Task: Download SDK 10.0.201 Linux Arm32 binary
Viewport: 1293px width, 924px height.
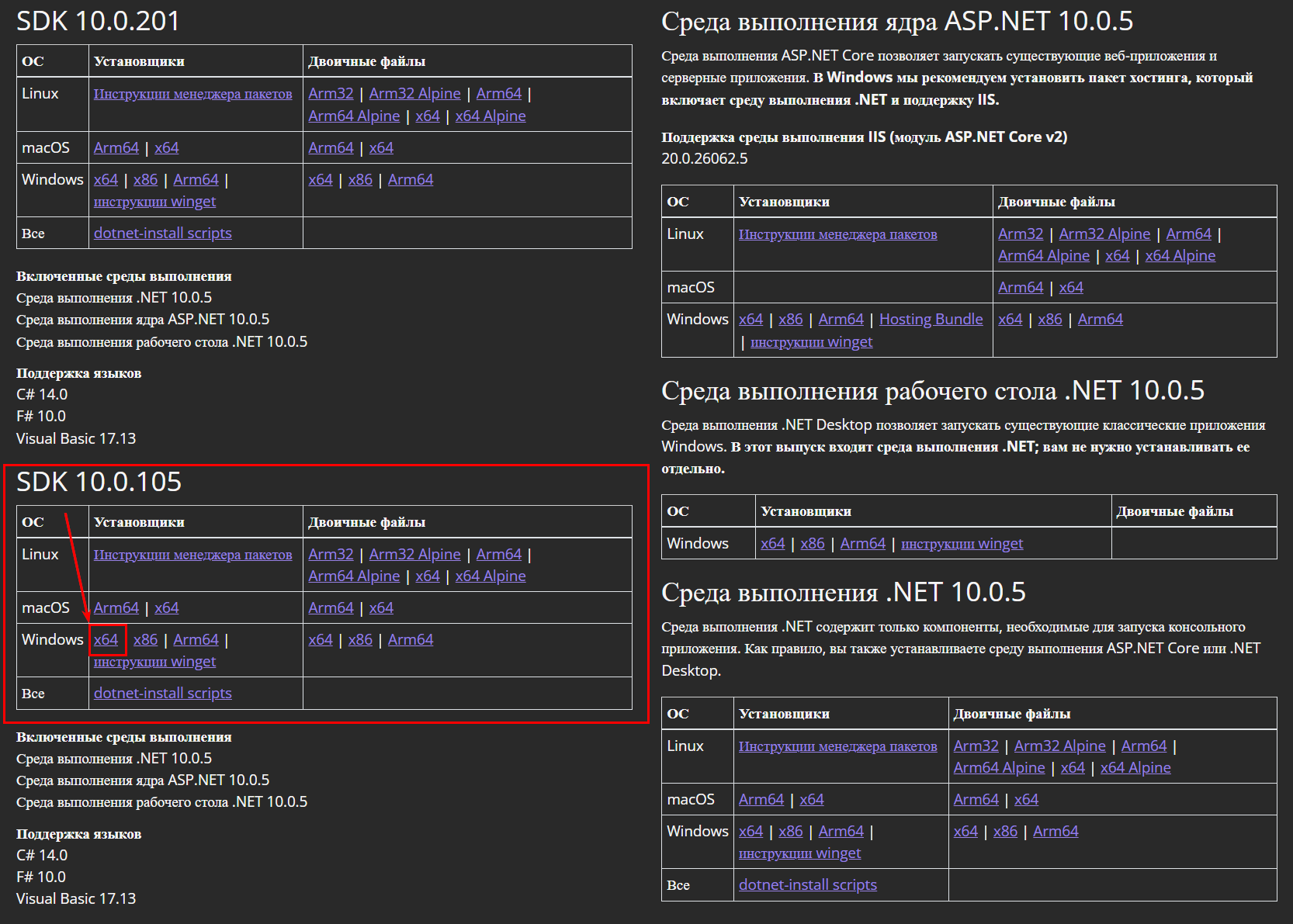Action: pos(331,94)
